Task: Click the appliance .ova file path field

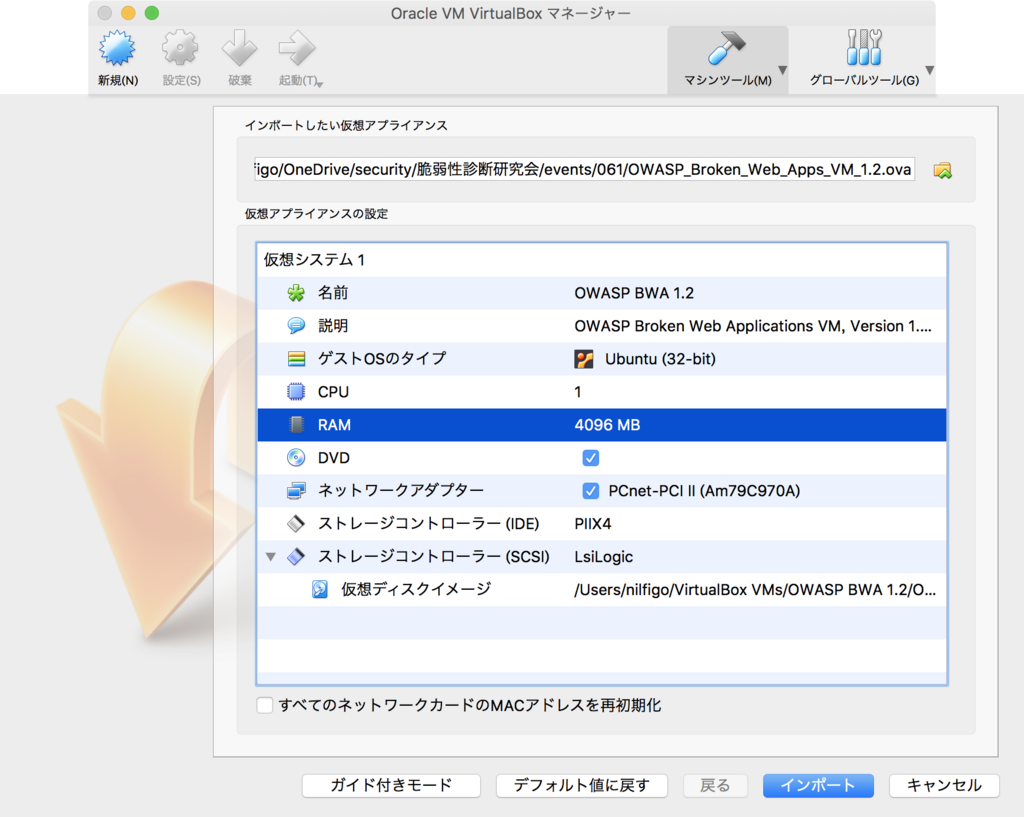Action: 584,169
